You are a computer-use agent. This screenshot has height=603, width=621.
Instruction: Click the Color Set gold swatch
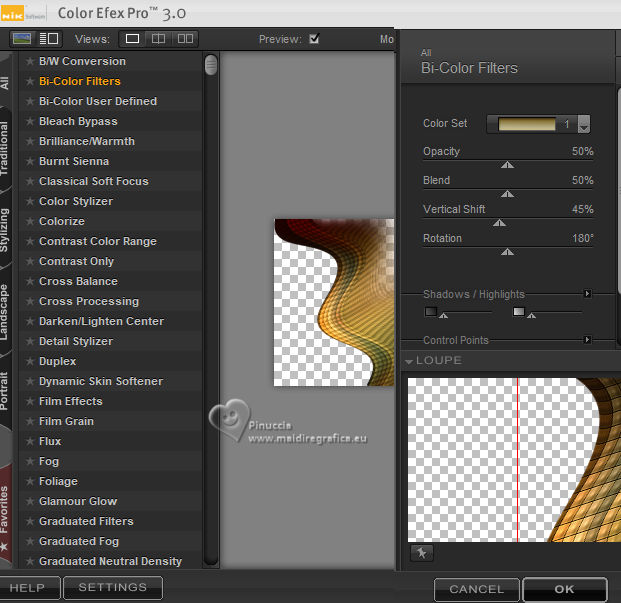[x=527, y=124]
